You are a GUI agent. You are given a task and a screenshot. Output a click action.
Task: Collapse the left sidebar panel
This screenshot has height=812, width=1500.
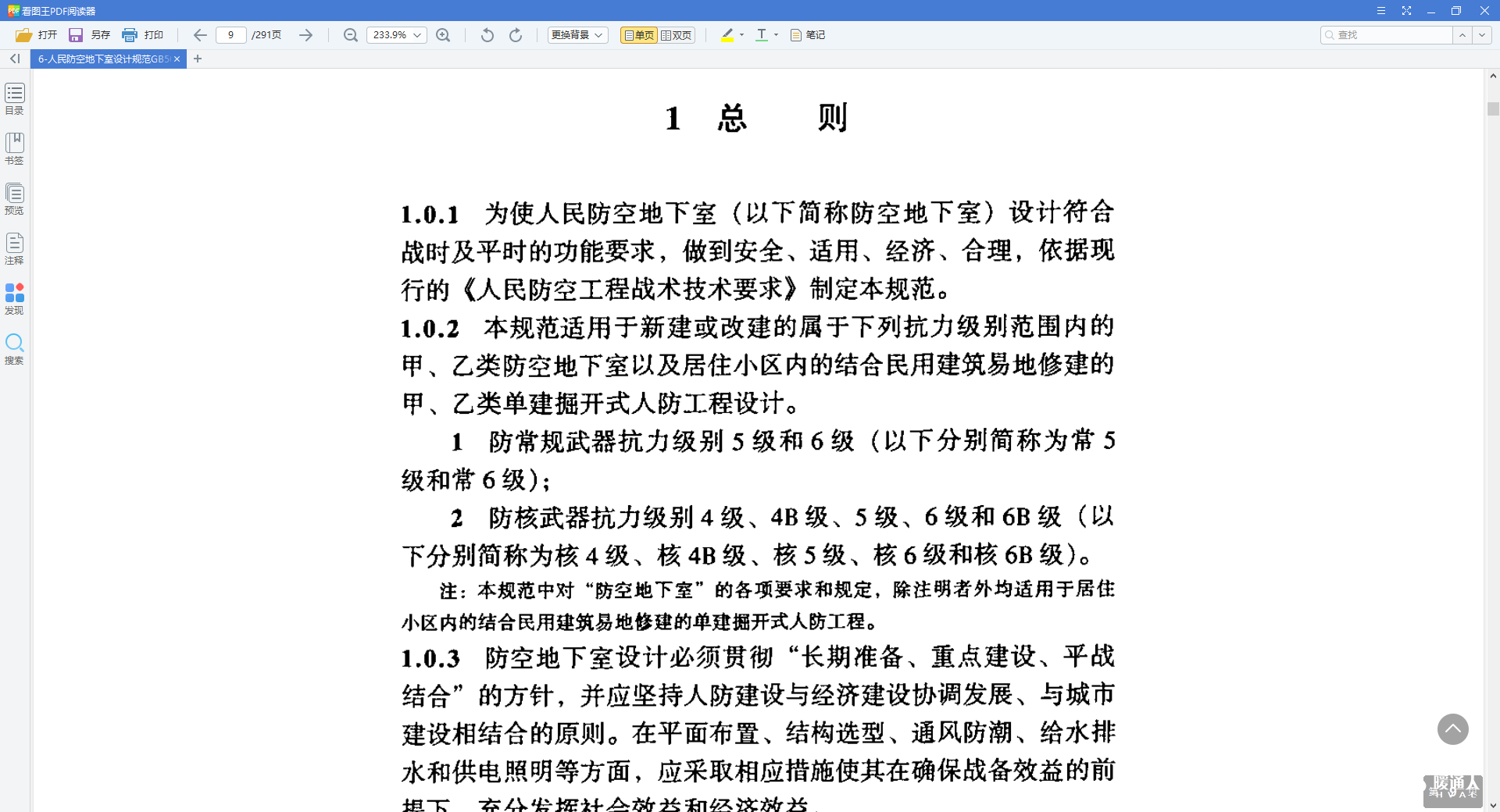15,59
